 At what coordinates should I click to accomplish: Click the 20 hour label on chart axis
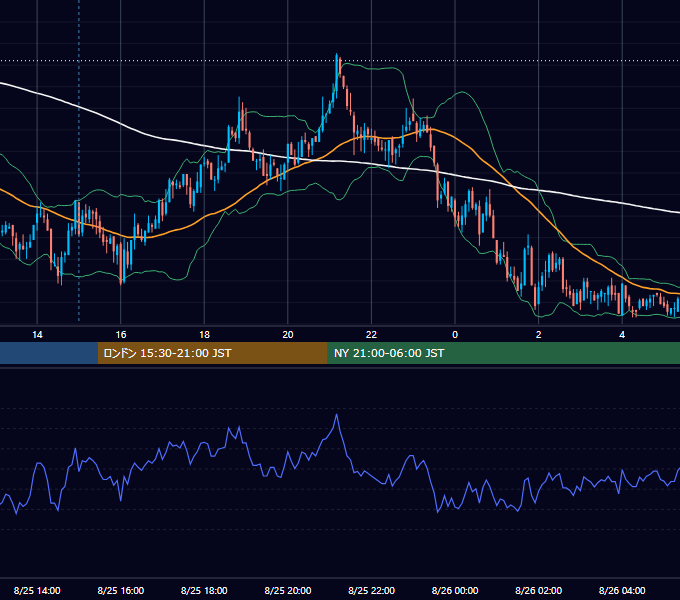pyautogui.click(x=288, y=335)
